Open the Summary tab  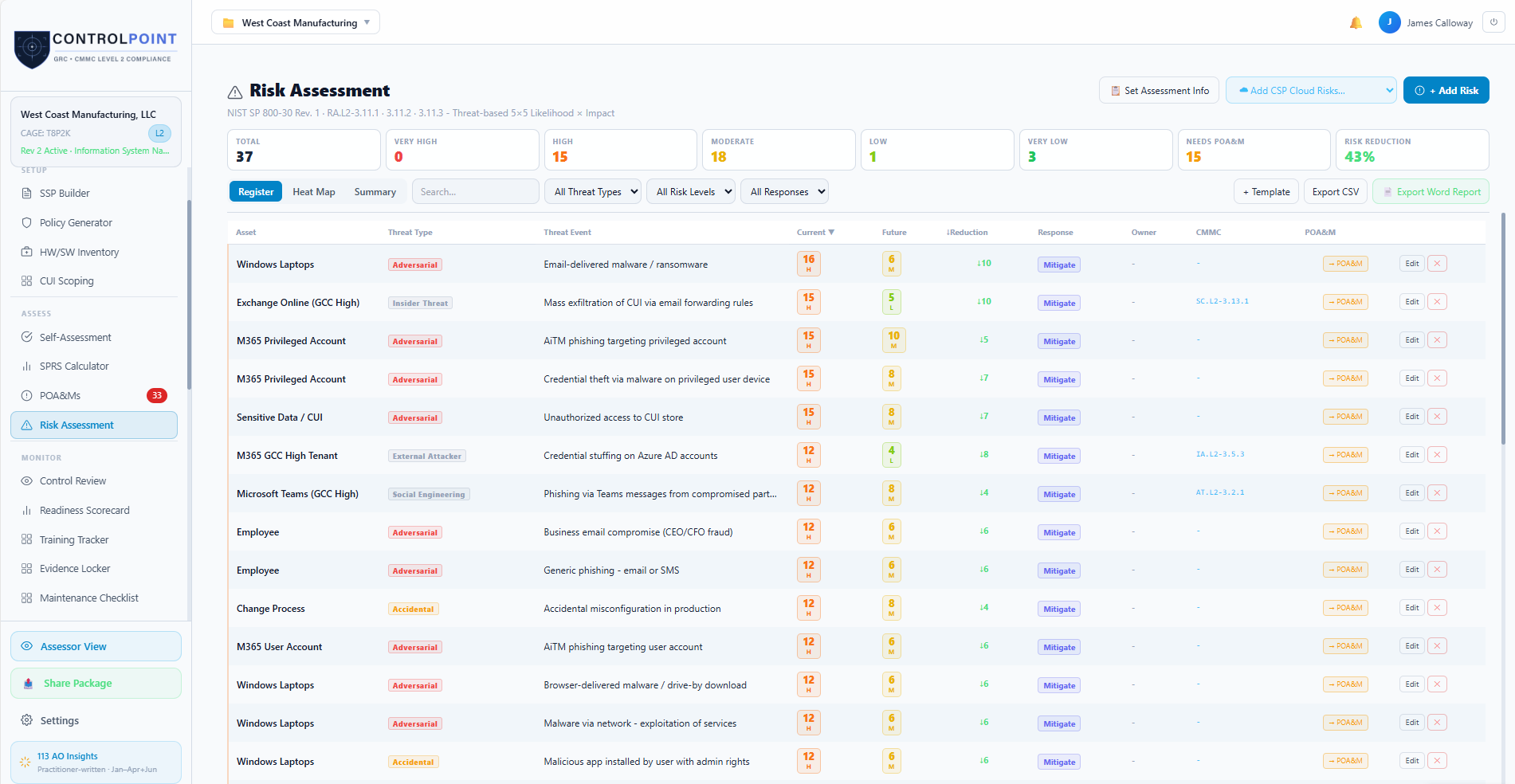click(375, 191)
